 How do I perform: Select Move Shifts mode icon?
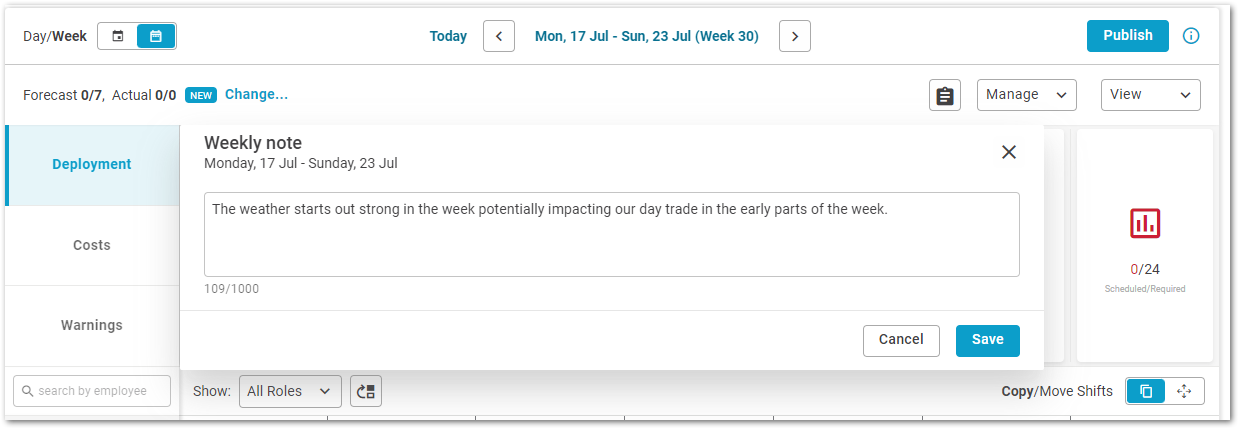coord(1185,391)
